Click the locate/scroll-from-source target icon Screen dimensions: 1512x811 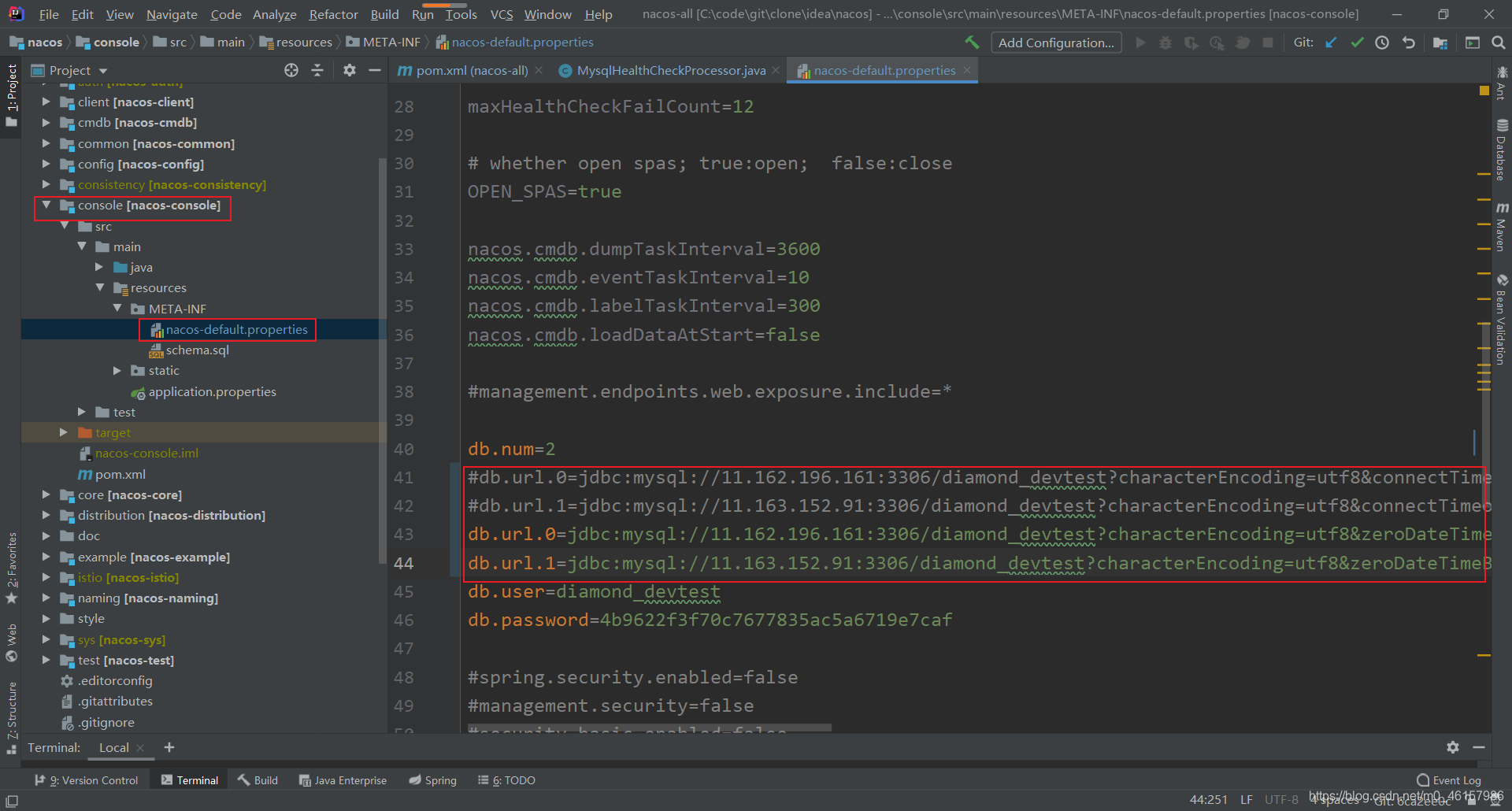tap(291, 70)
